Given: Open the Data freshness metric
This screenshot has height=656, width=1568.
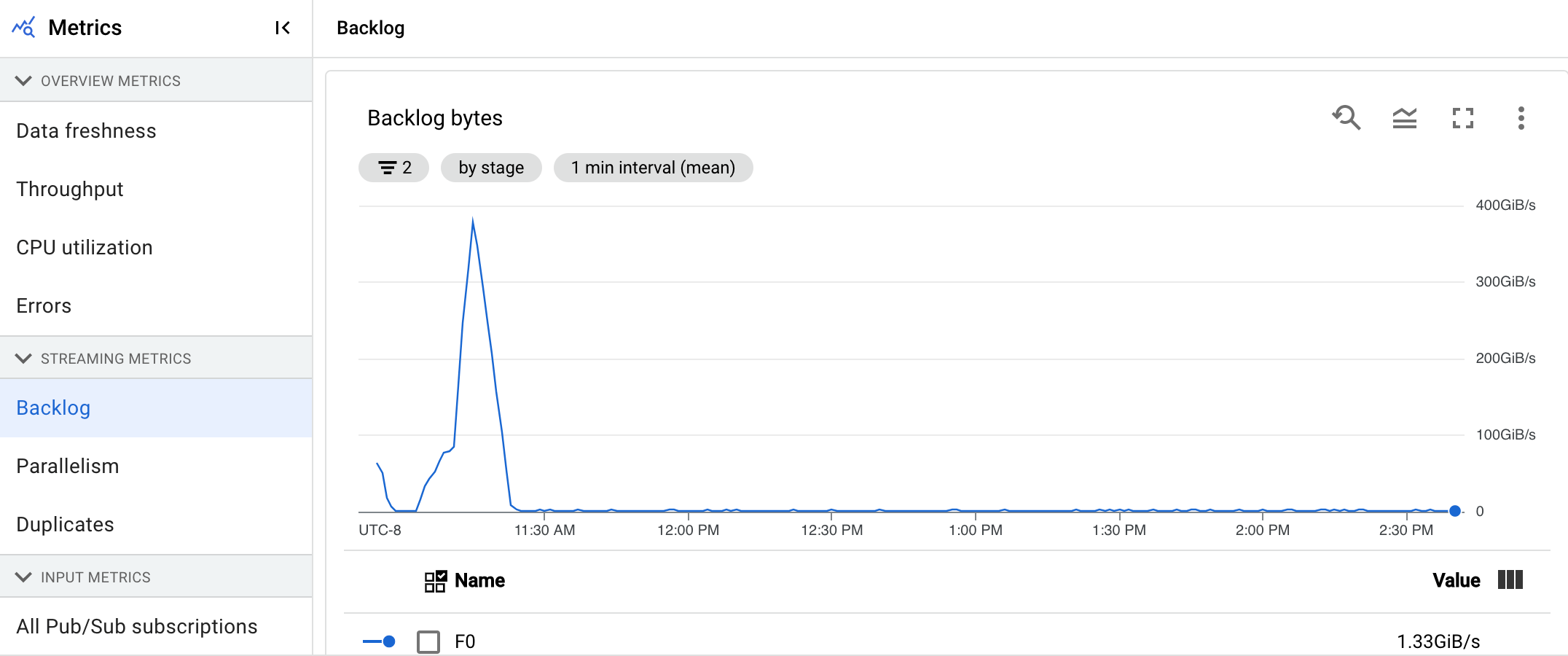Looking at the screenshot, I should pos(85,130).
